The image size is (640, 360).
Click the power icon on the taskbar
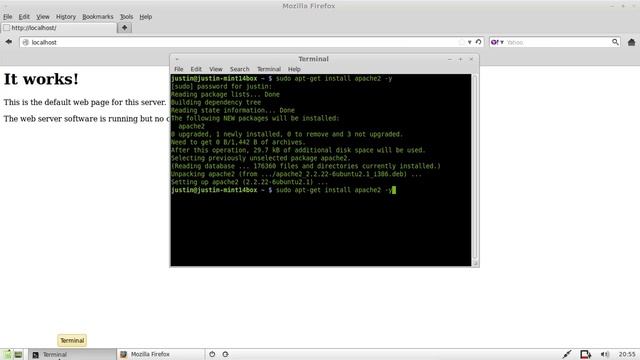pos(212,354)
